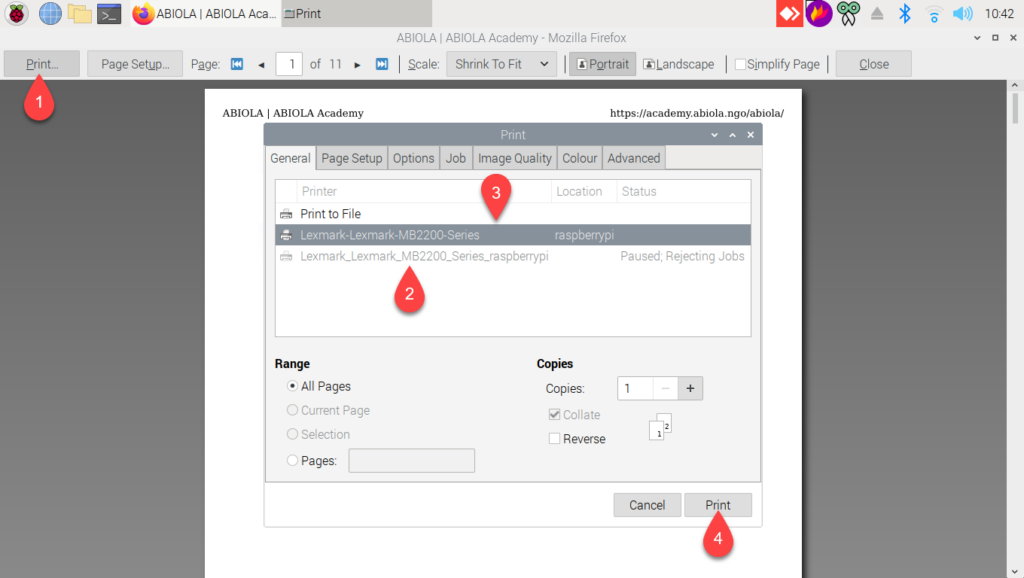Open Page Setup... from the toolbar
Viewport: 1024px width, 578px height.
point(135,64)
